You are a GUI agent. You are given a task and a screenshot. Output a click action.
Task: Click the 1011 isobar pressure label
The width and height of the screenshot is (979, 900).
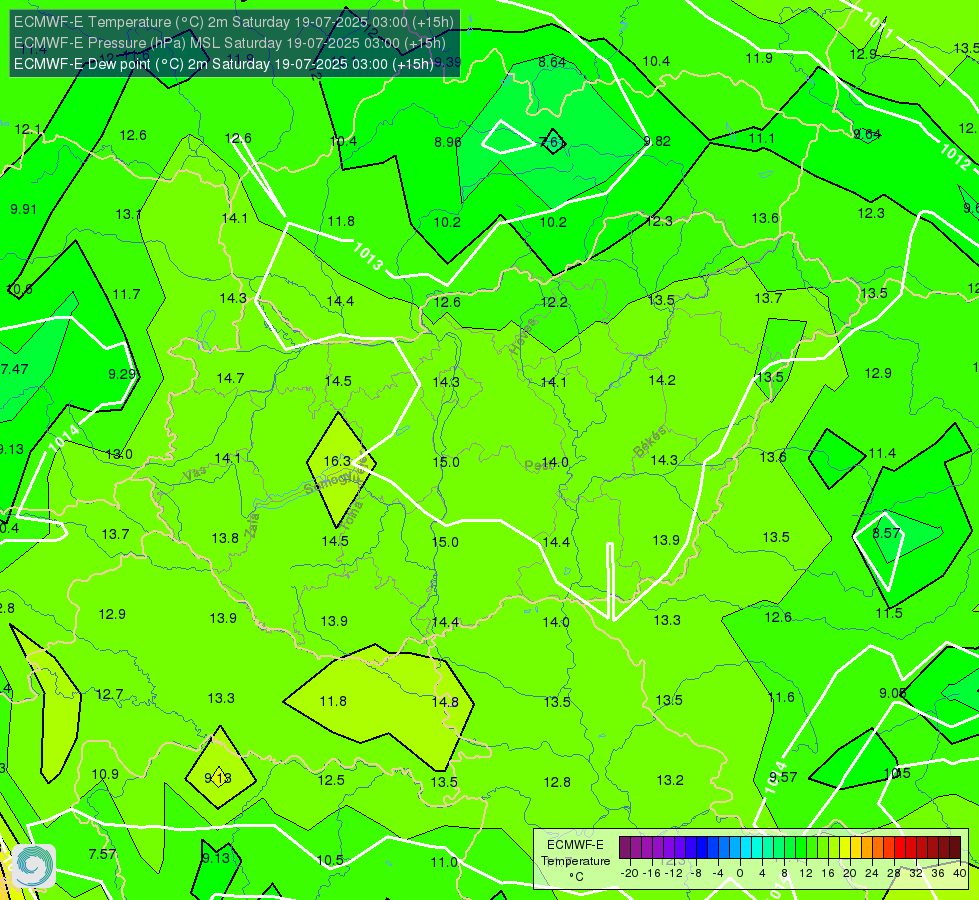point(878,25)
